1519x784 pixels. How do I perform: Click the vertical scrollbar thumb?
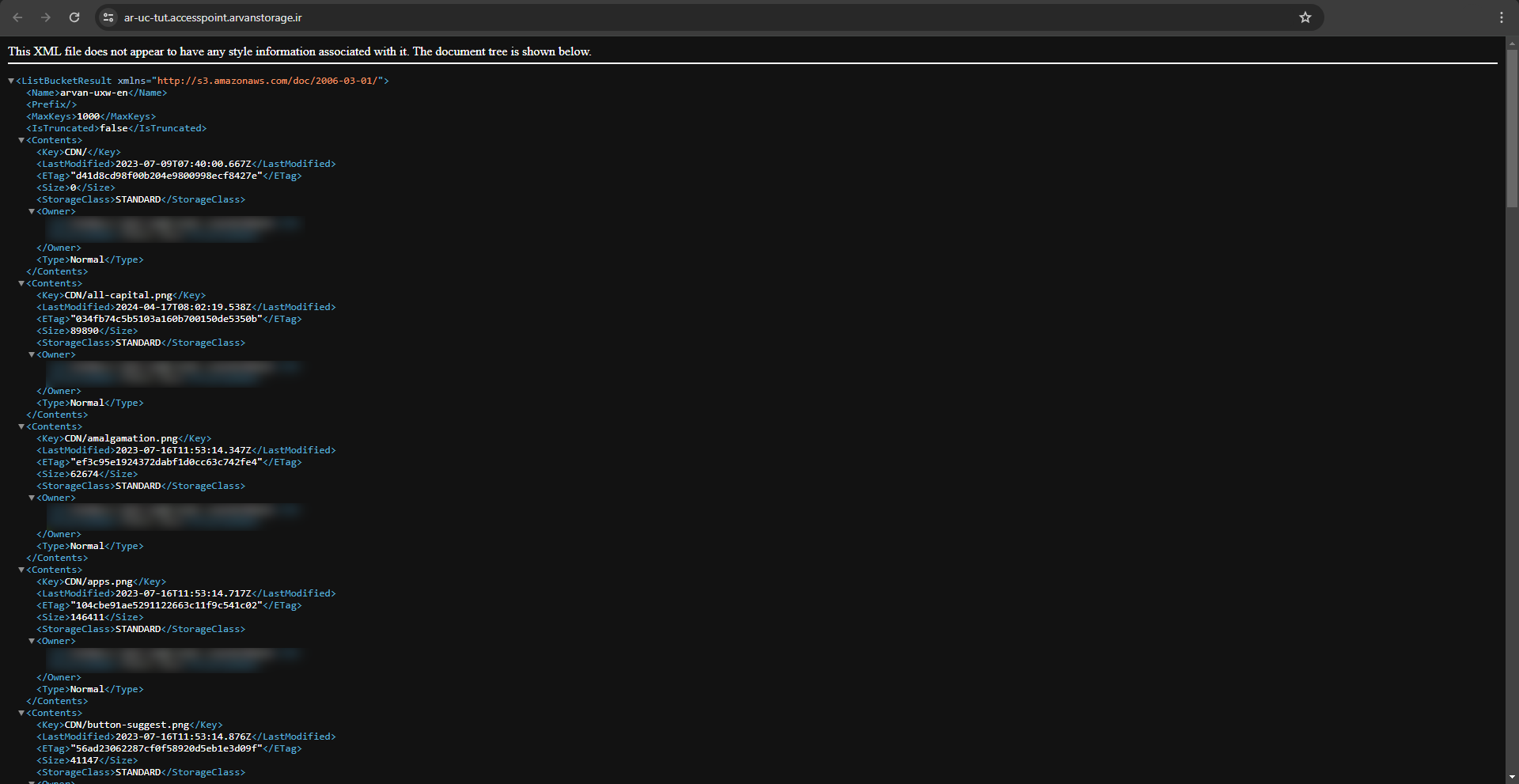pos(1512,127)
